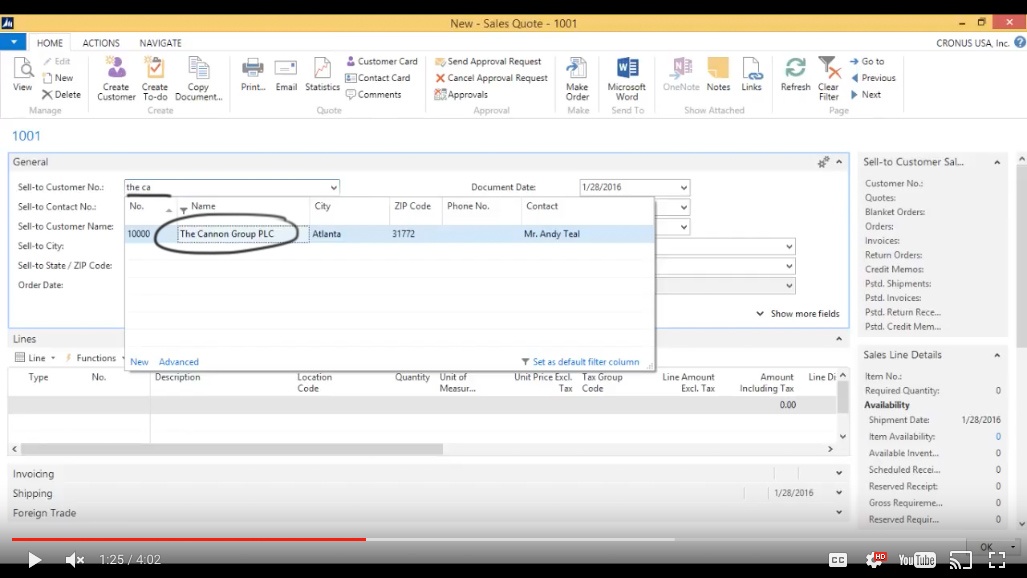Image resolution: width=1027 pixels, height=578 pixels.
Task: Play the video
Action: 34,560
